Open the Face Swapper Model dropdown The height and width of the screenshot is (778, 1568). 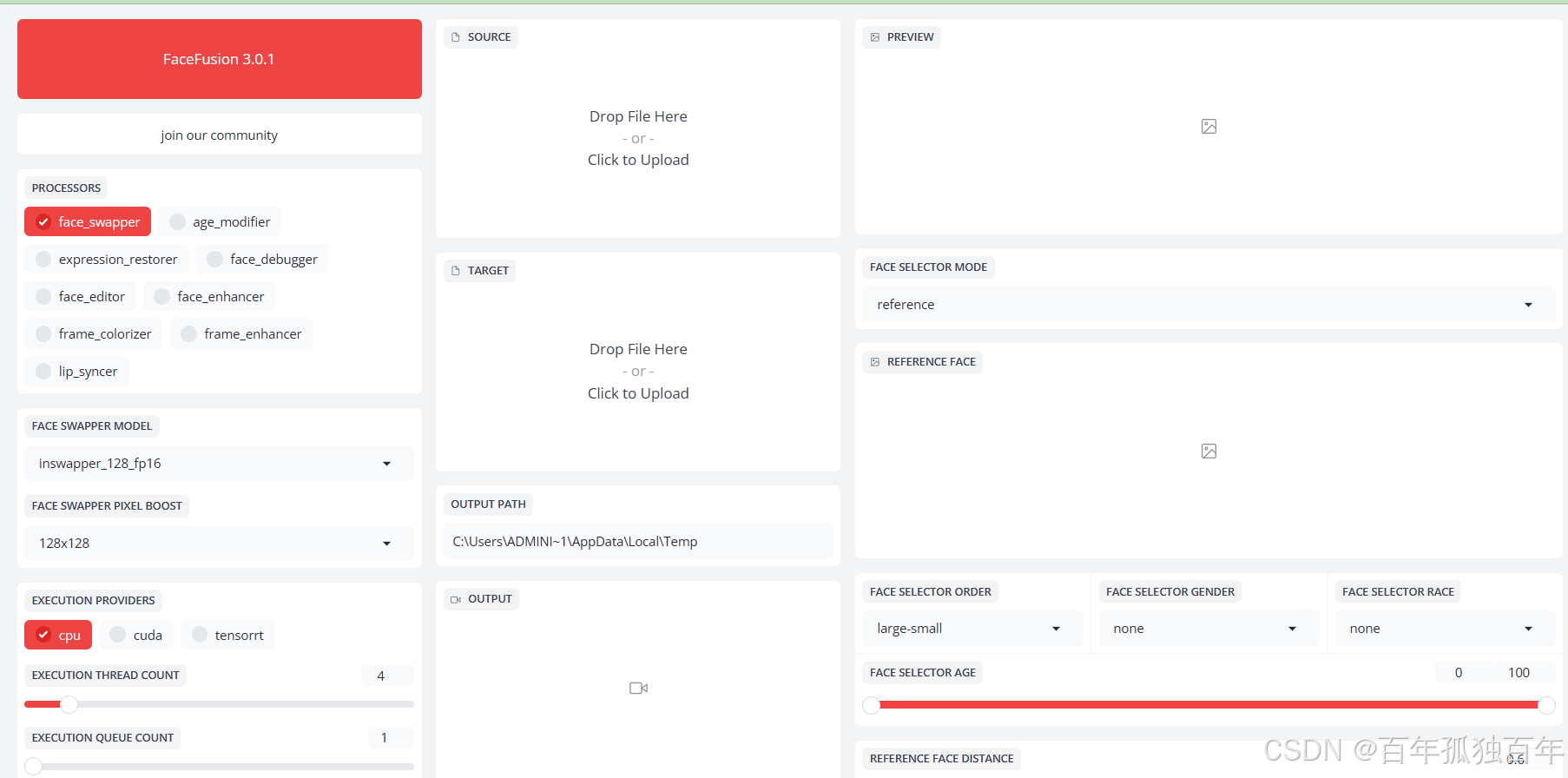(x=219, y=464)
